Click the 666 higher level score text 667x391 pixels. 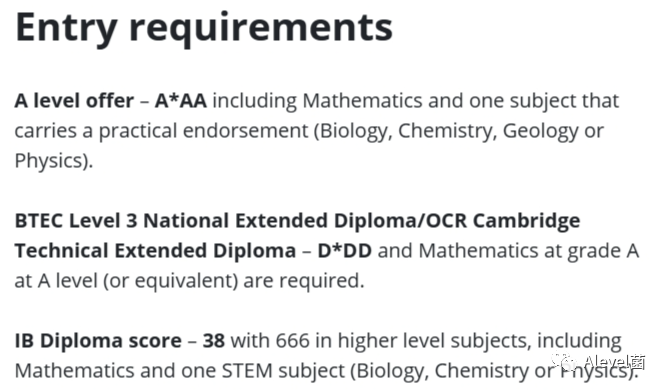[293, 341]
